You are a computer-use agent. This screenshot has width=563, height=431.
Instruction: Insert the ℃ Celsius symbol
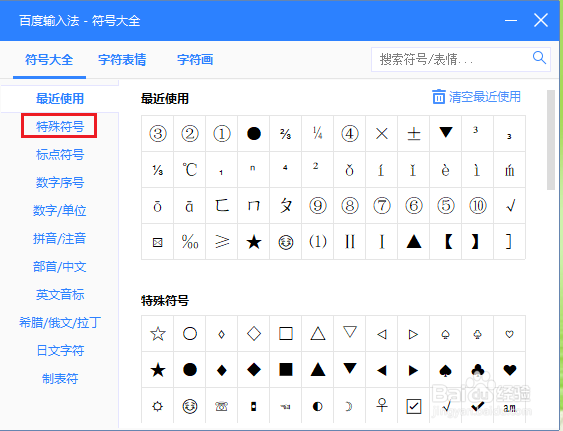click(x=190, y=170)
